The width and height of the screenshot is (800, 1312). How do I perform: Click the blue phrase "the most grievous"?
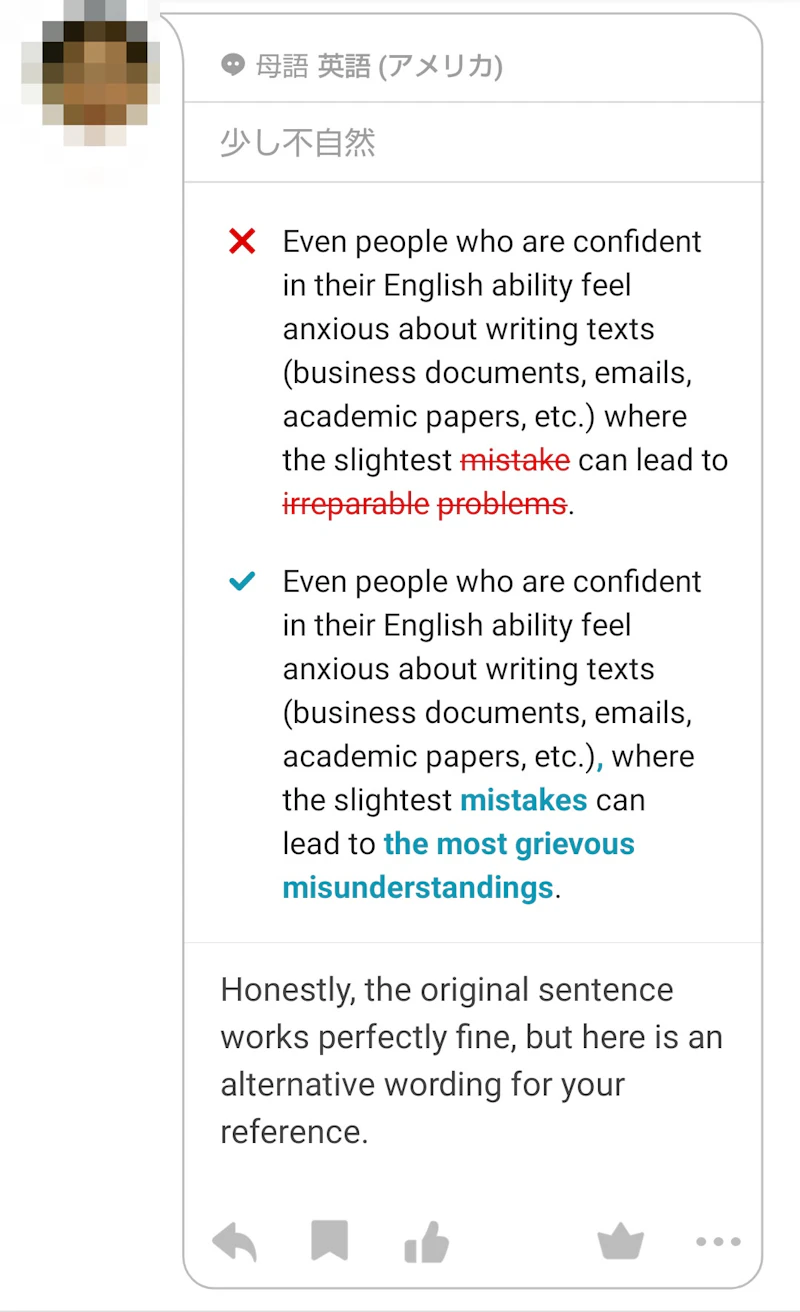click(509, 844)
